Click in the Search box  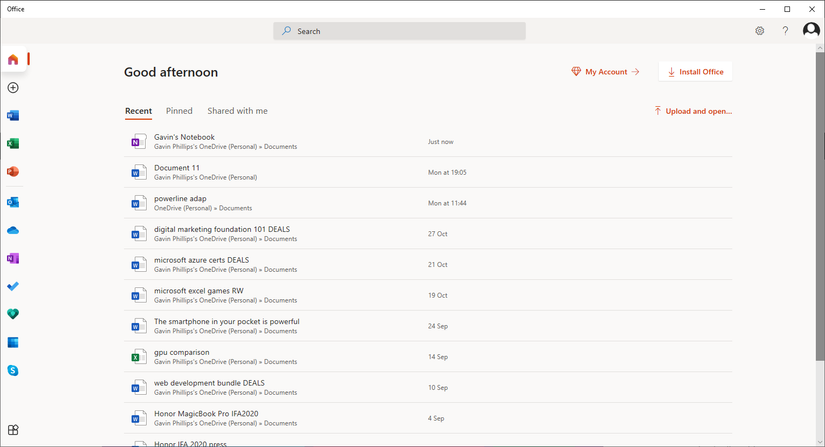click(x=399, y=31)
